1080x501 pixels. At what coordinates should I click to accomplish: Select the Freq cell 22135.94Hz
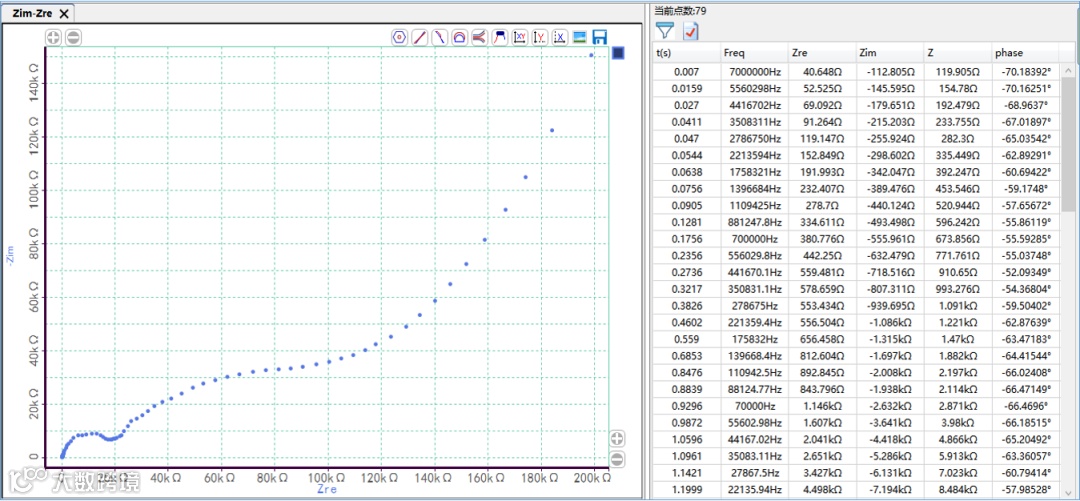coord(753,489)
